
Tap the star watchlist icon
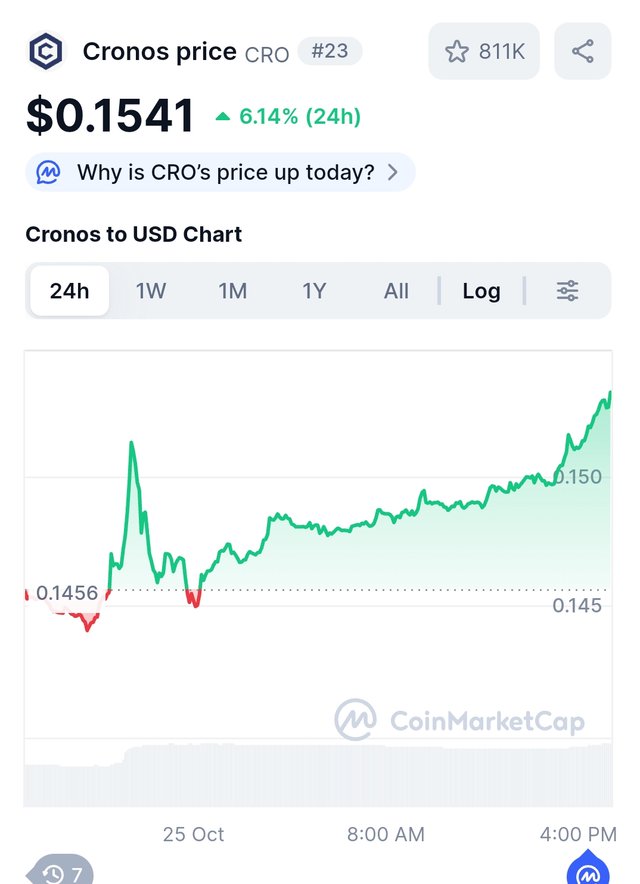coord(457,51)
